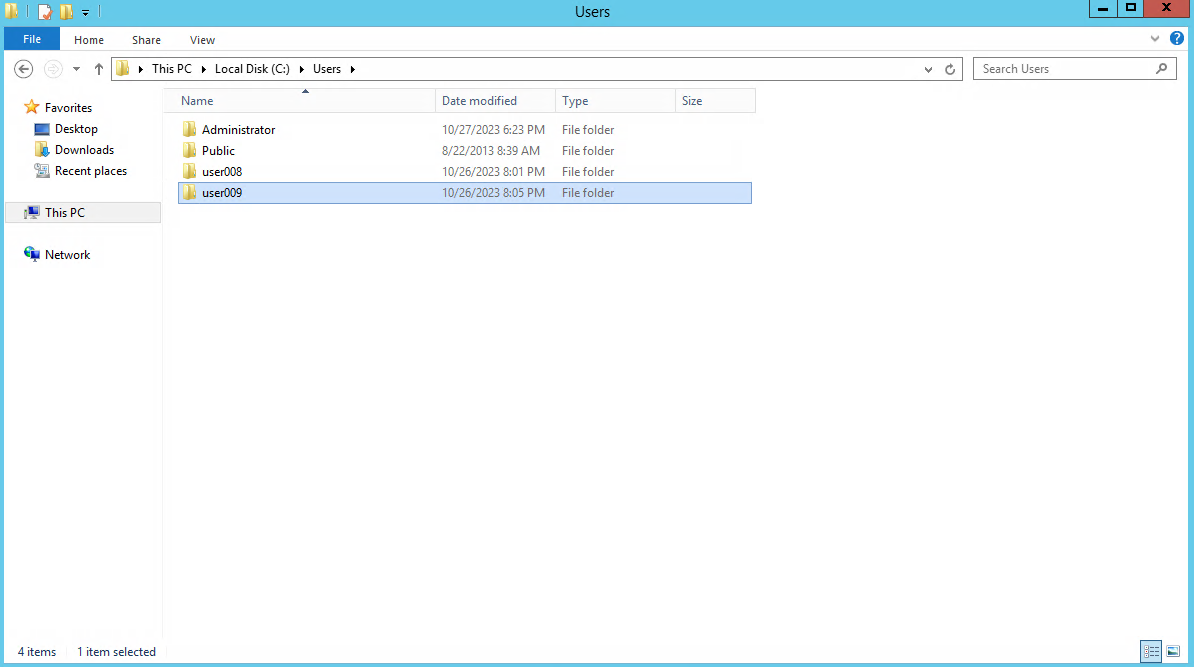Maximize the Users window

coord(1131,8)
